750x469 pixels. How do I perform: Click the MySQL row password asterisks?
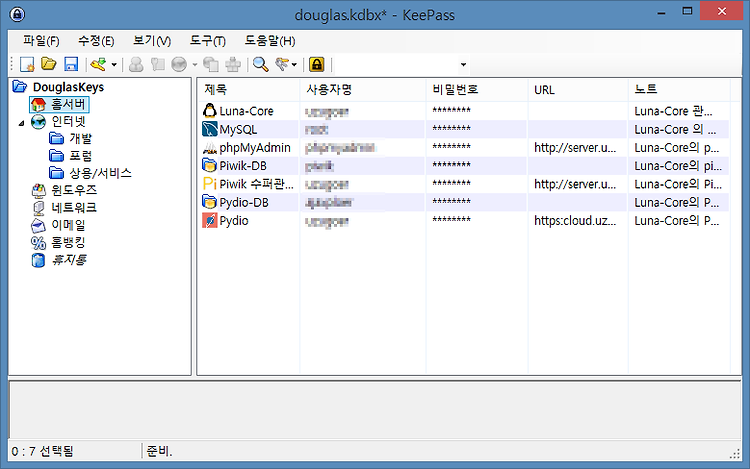click(x=452, y=129)
